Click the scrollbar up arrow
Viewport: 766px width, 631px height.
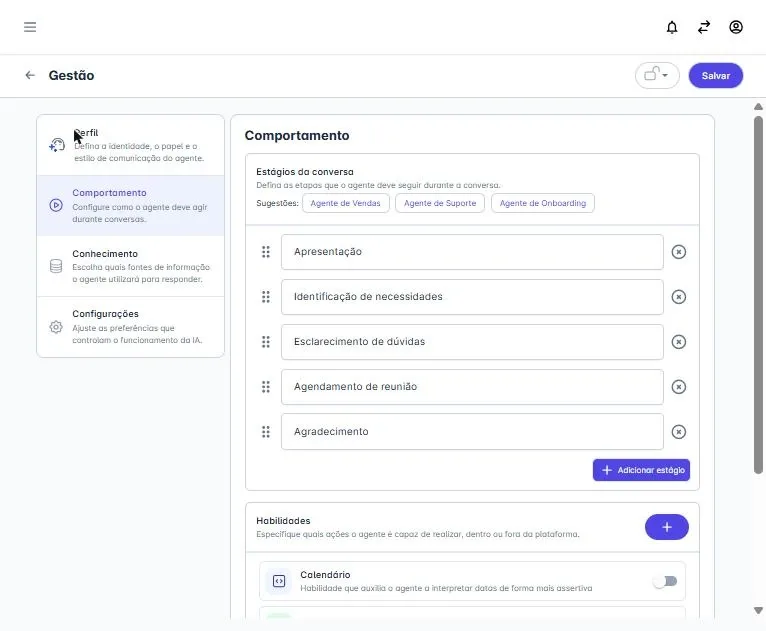point(758,106)
